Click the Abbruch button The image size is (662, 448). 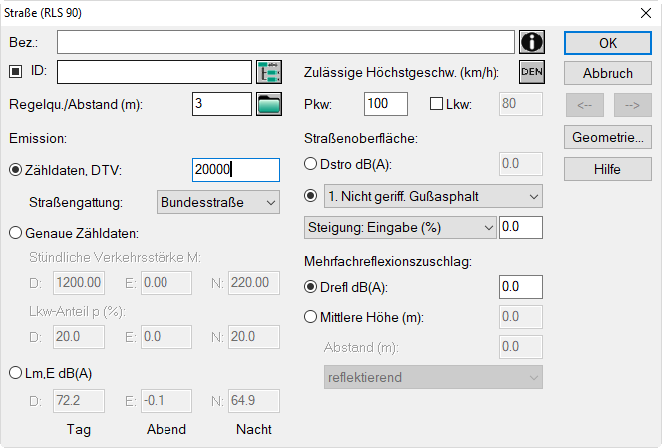(x=608, y=73)
